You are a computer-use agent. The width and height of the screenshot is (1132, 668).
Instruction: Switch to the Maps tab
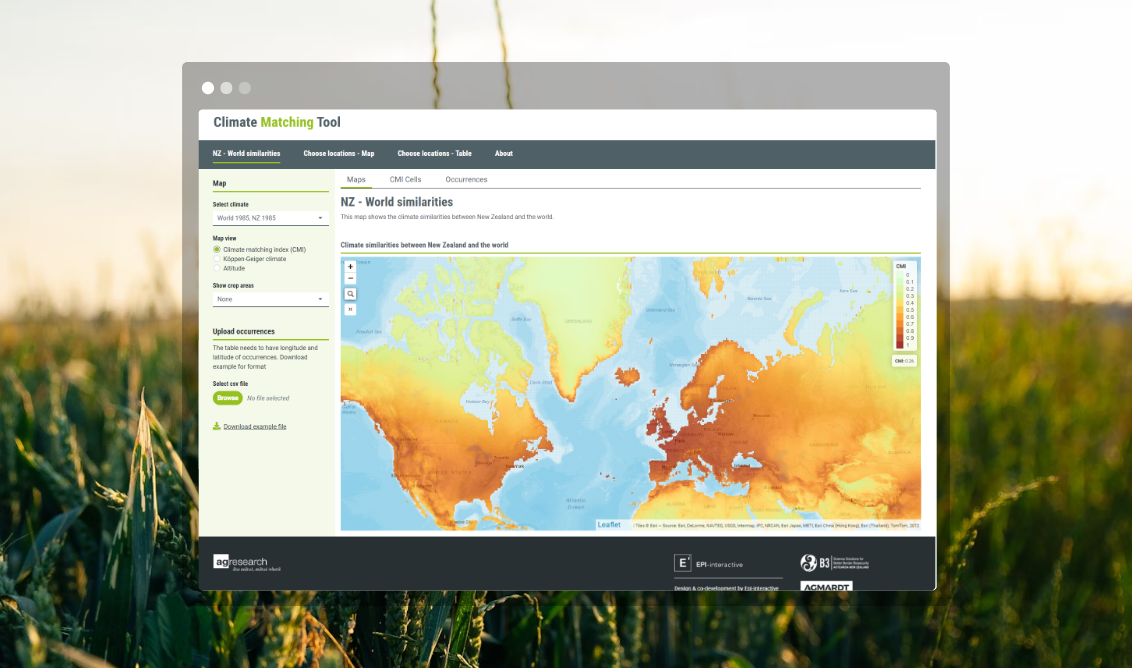click(x=356, y=179)
